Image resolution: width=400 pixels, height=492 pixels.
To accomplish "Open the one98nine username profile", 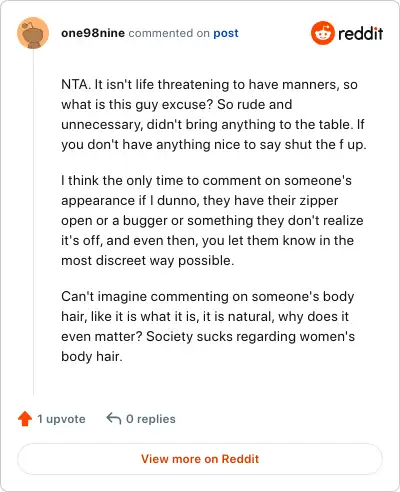I will 93,33.
